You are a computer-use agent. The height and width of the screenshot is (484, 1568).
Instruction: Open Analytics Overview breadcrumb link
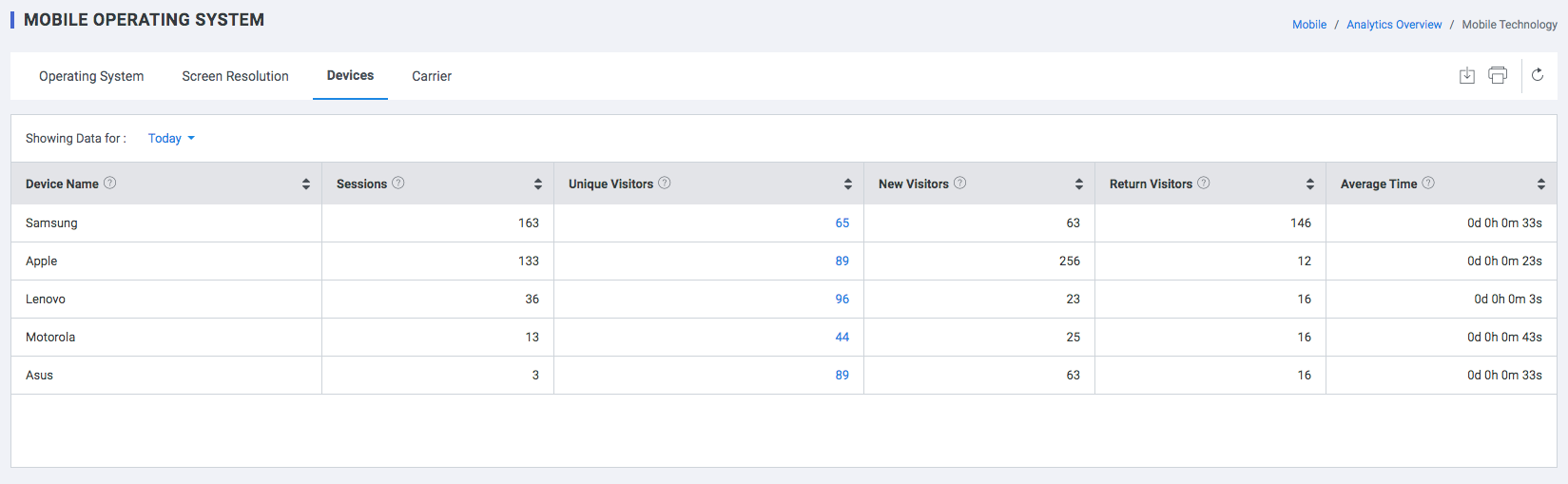[x=1394, y=25]
